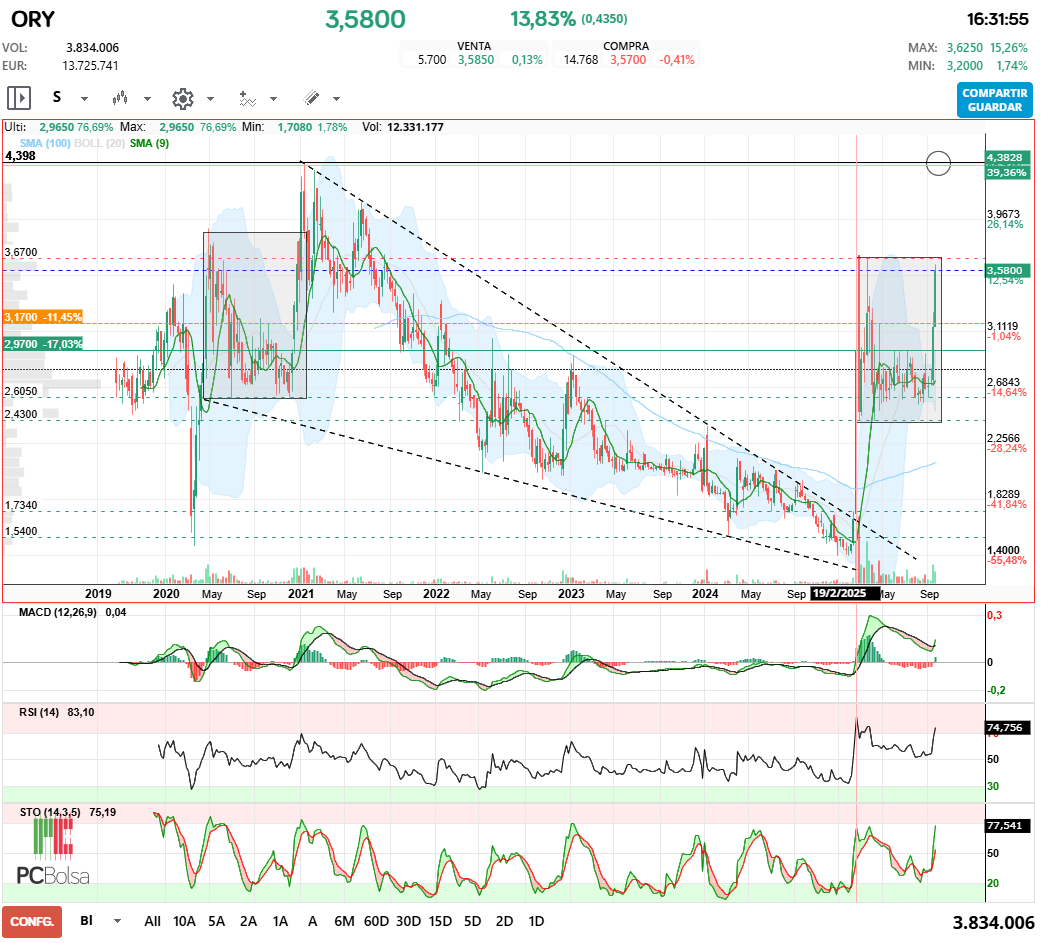Click the circle handle on 4,398 line

click(x=938, y=162)
